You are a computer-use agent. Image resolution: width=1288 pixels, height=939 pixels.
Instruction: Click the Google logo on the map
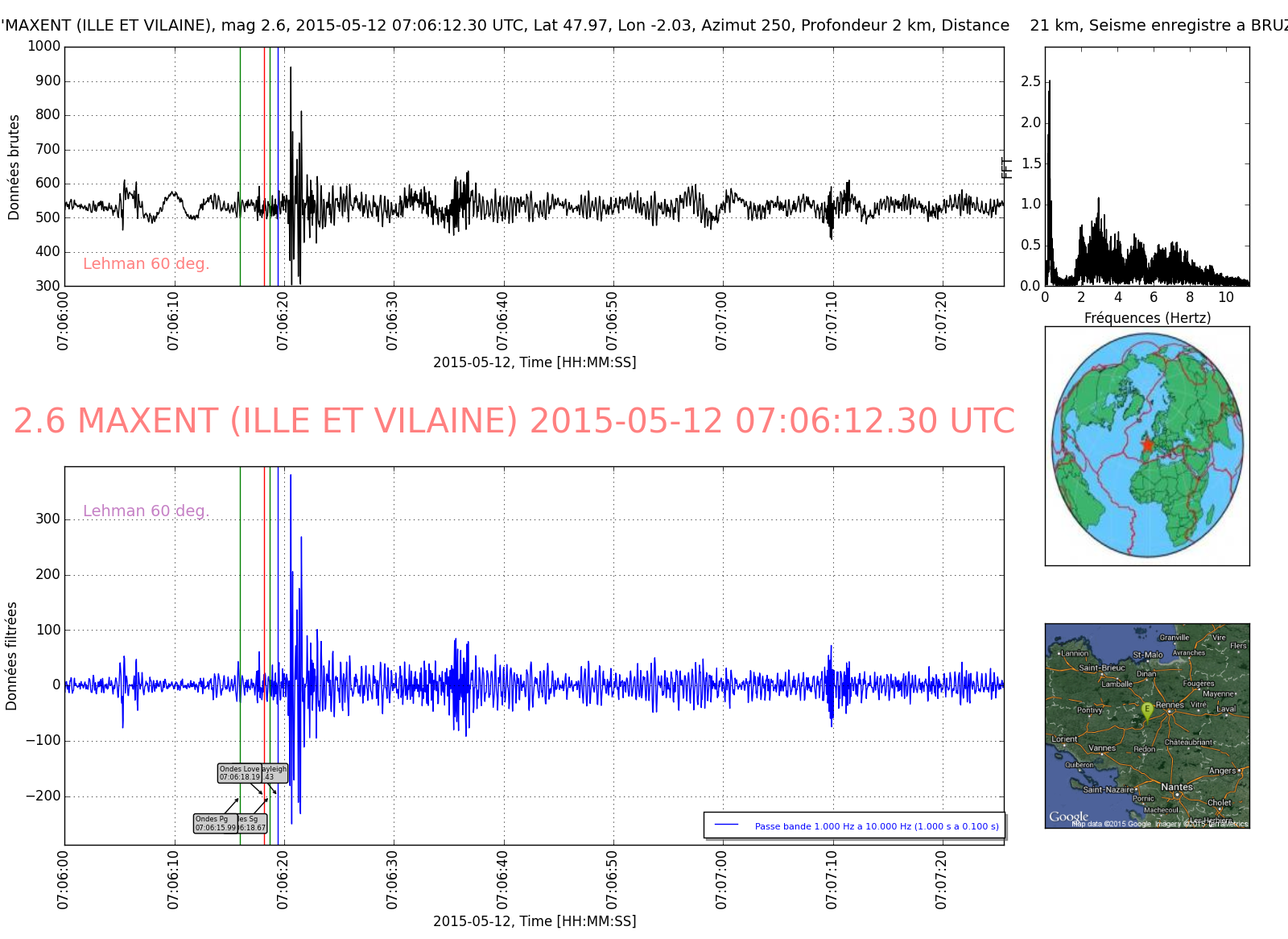click(x=1068, y=817)
